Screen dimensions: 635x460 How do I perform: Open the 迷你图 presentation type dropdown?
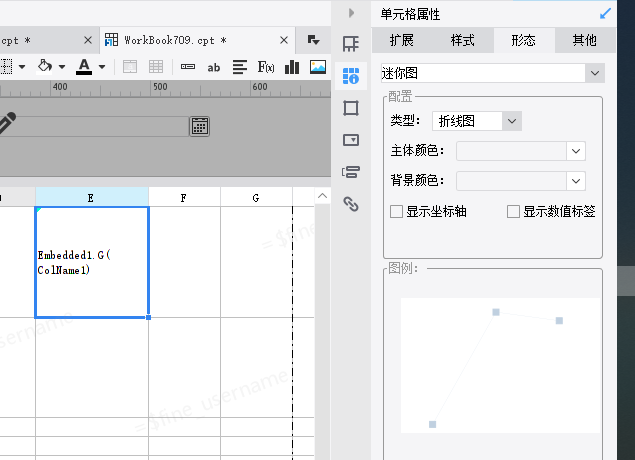(493, 73)
